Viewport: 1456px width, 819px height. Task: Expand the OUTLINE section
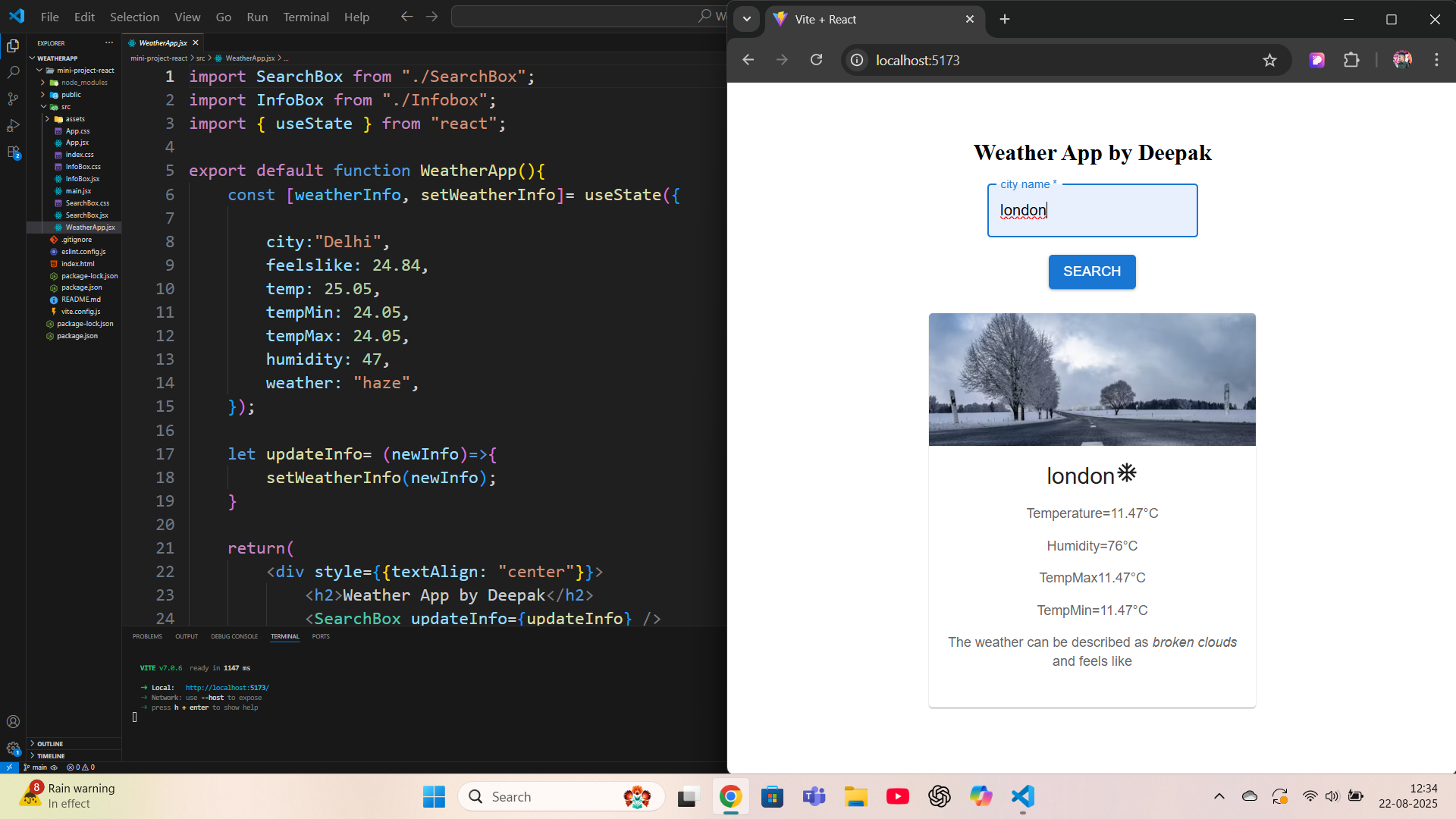click(x=50, y=744)
